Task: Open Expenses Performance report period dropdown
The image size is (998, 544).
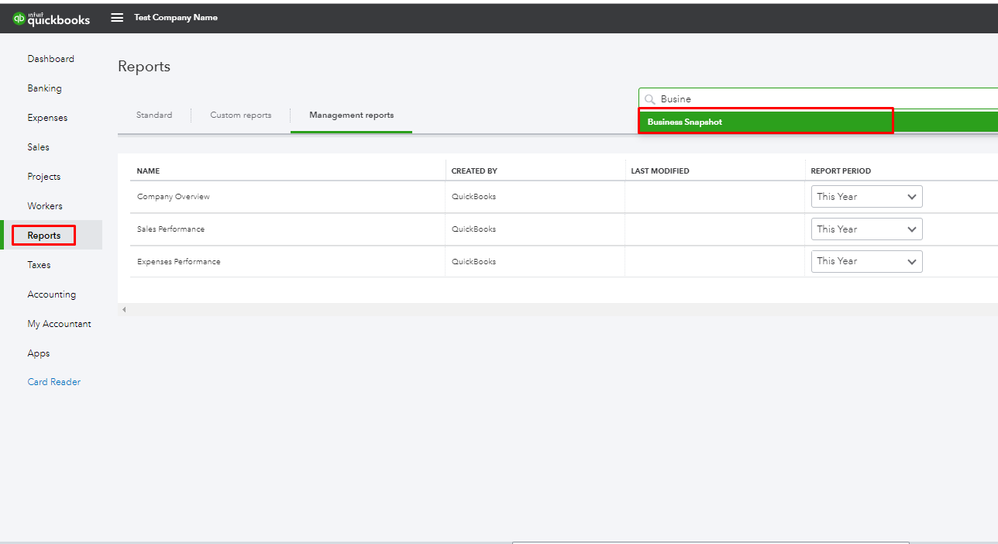Action: 866,262
